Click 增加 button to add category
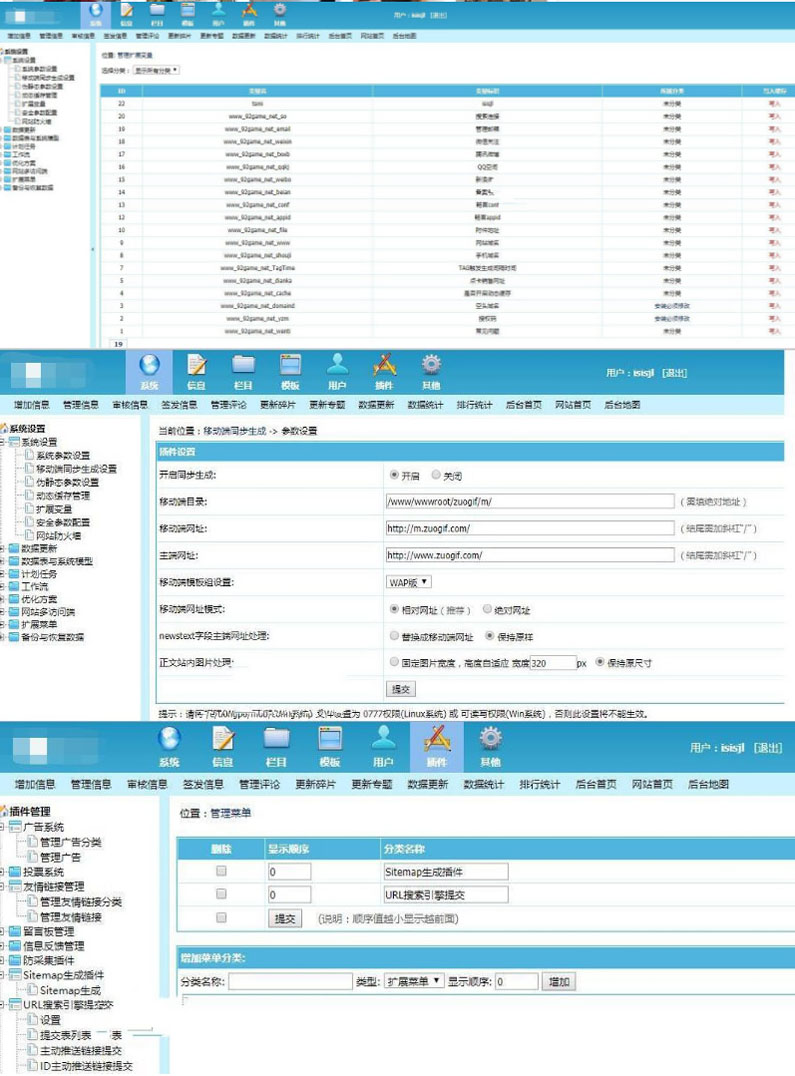Screen dimensions: 795x1076 (x=559, y=981)
